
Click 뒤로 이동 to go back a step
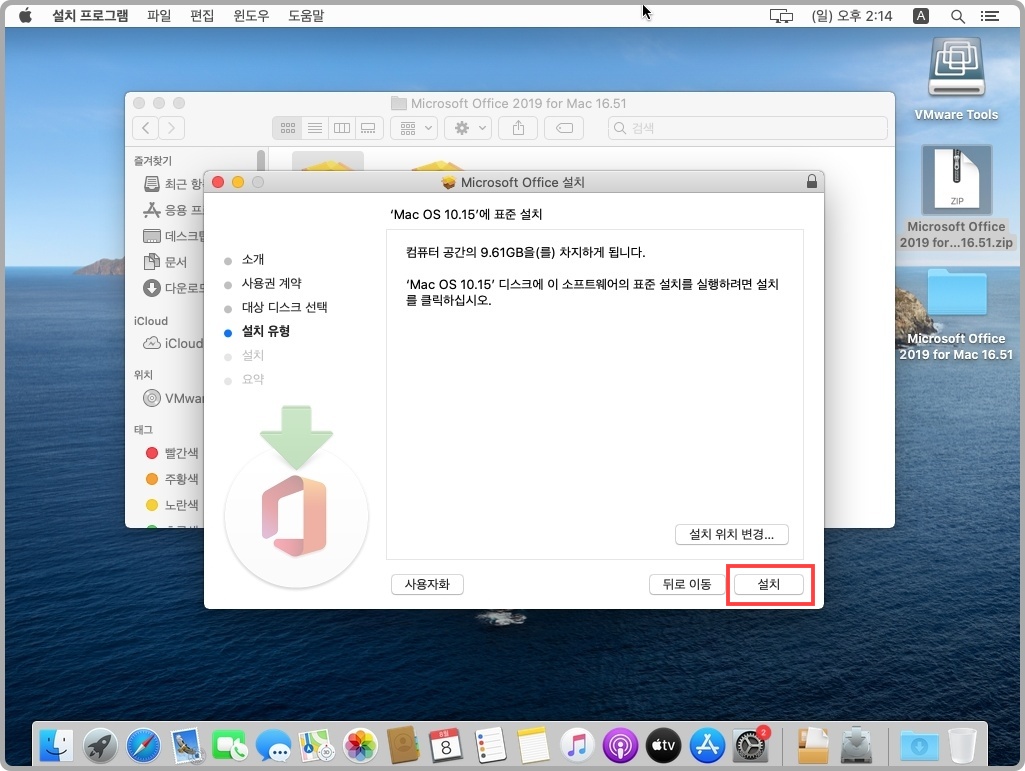pyautogui.click(x=686, y=584)
